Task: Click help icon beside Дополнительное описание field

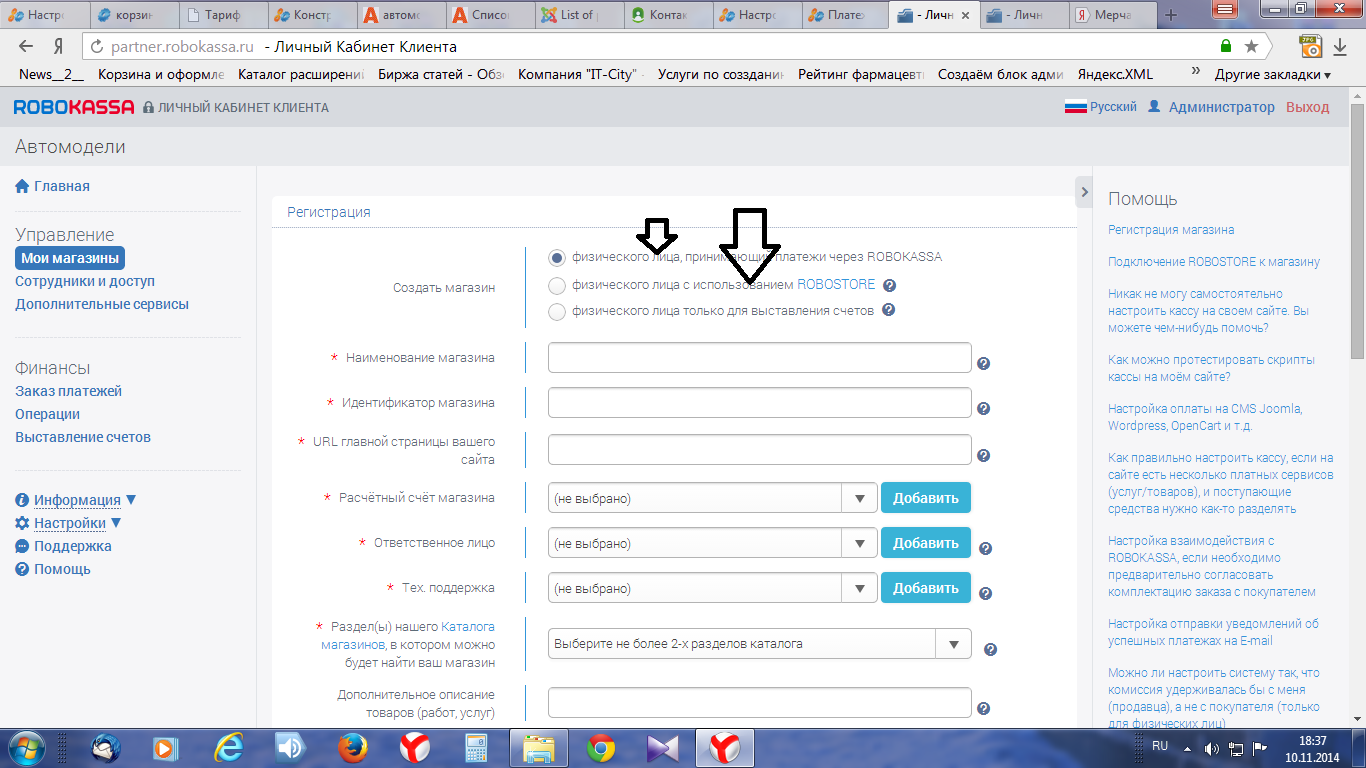Action: [983, 709]
